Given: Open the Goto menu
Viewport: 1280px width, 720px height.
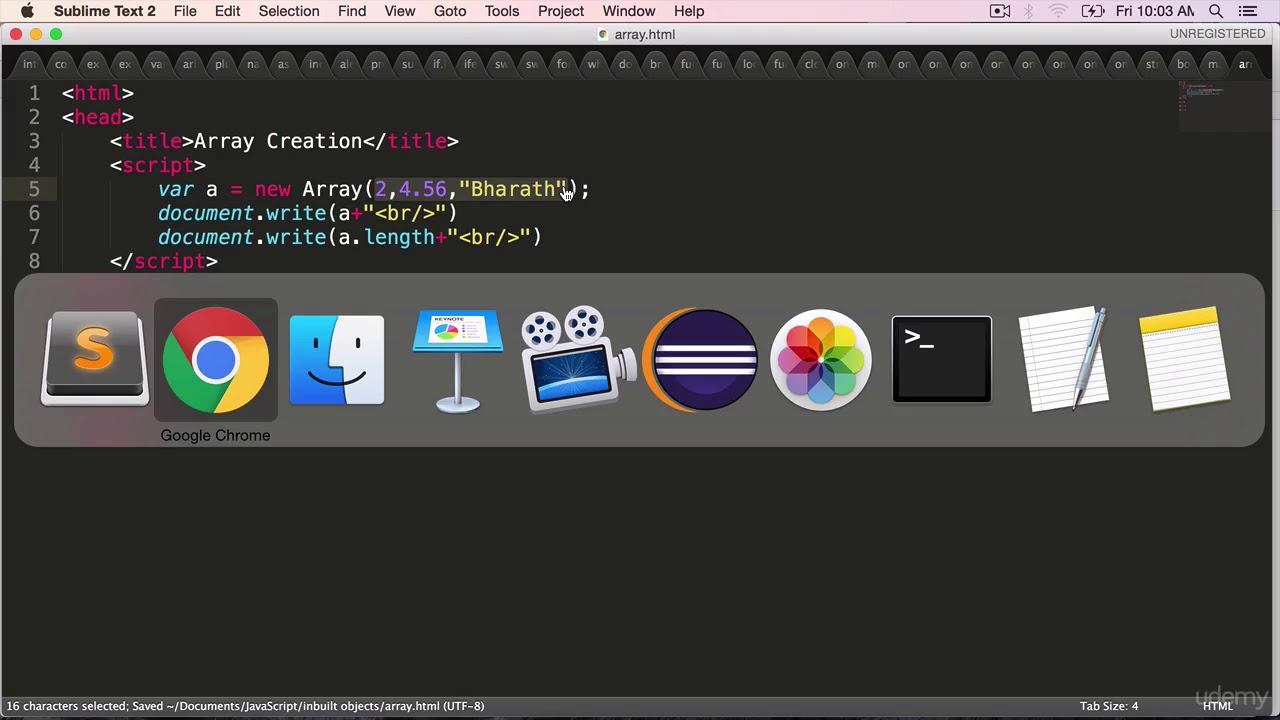Looking at the screenshot, I should (x=450, y=11).
